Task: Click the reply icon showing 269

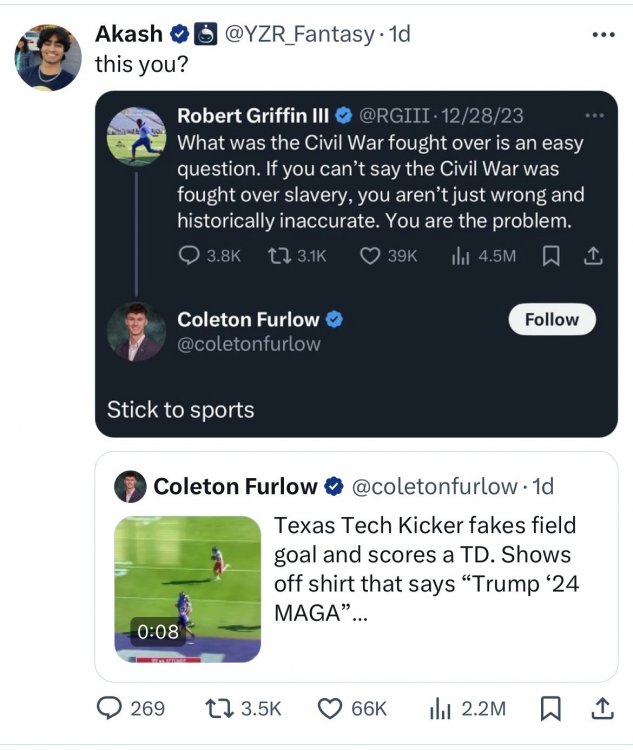Action: pos(109,708)
